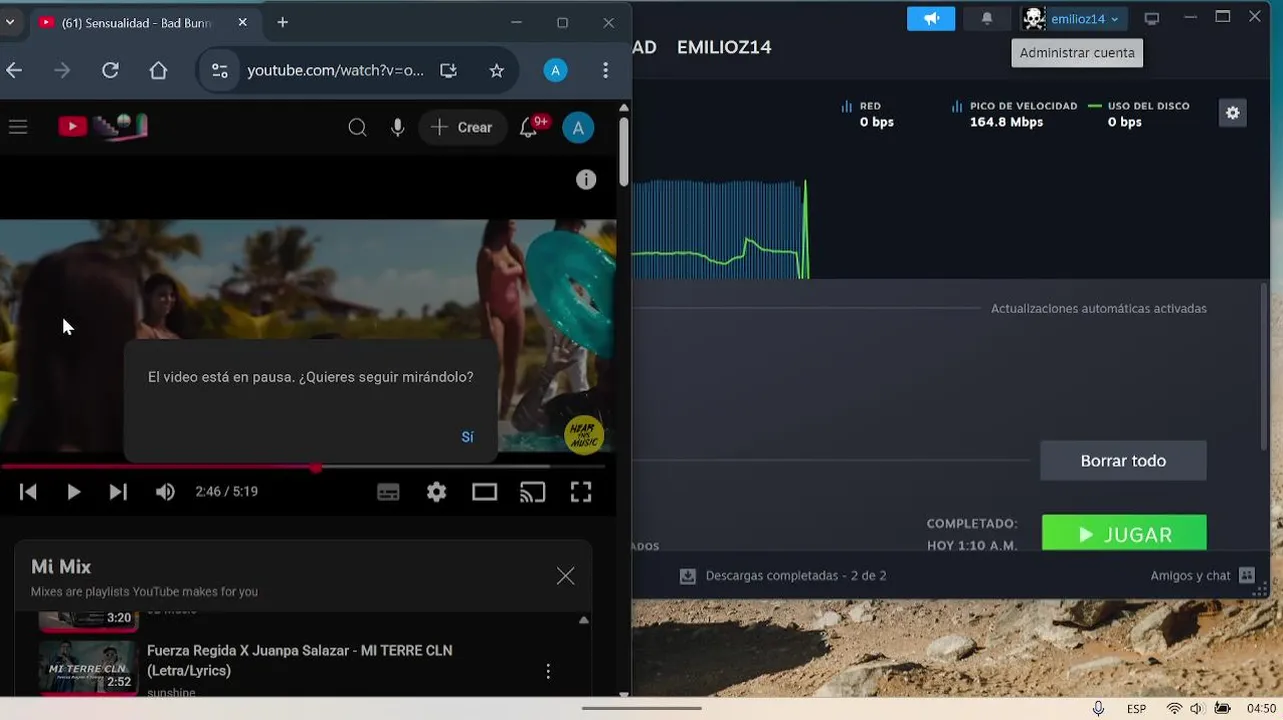Open Chrome profile avatar
The width and height of the screenshot is (1283, 720).
click(555, 70)
